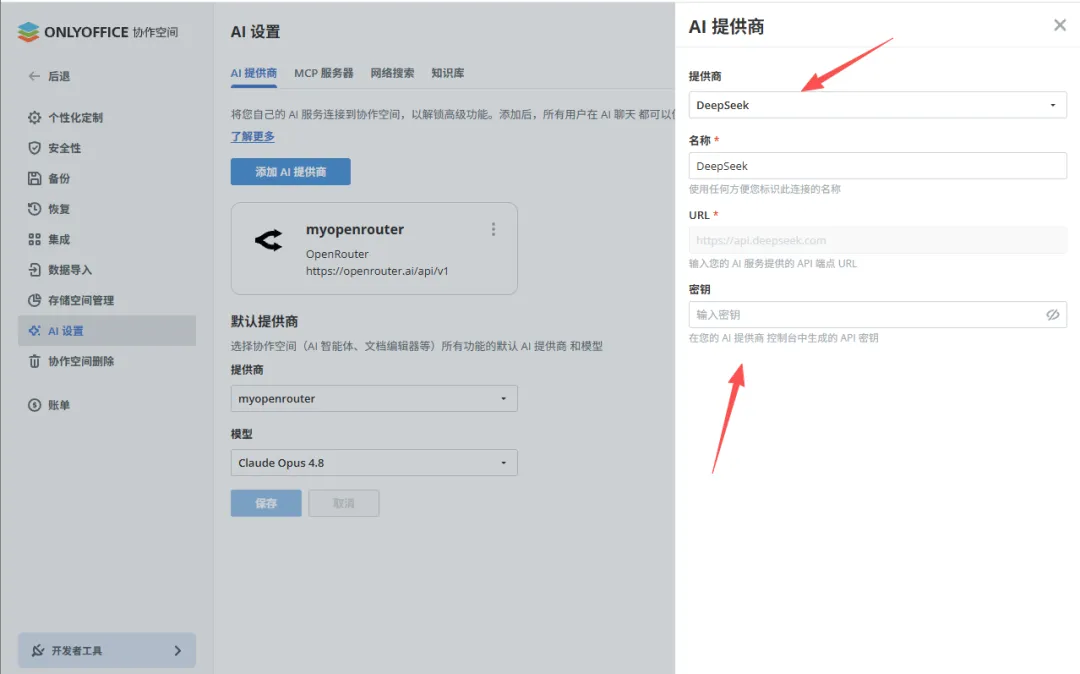Select the 数据导入 import icon
The image size is (1080, 674).
point(34,269)
